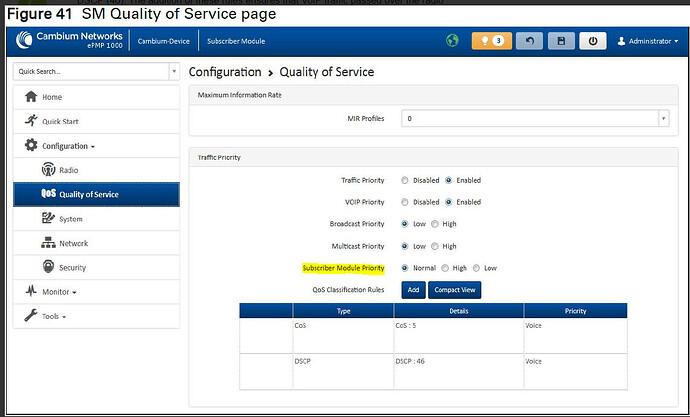Click the Administrator user icon
This screenshot has height=417, width=690.
(x=621, y=41)
